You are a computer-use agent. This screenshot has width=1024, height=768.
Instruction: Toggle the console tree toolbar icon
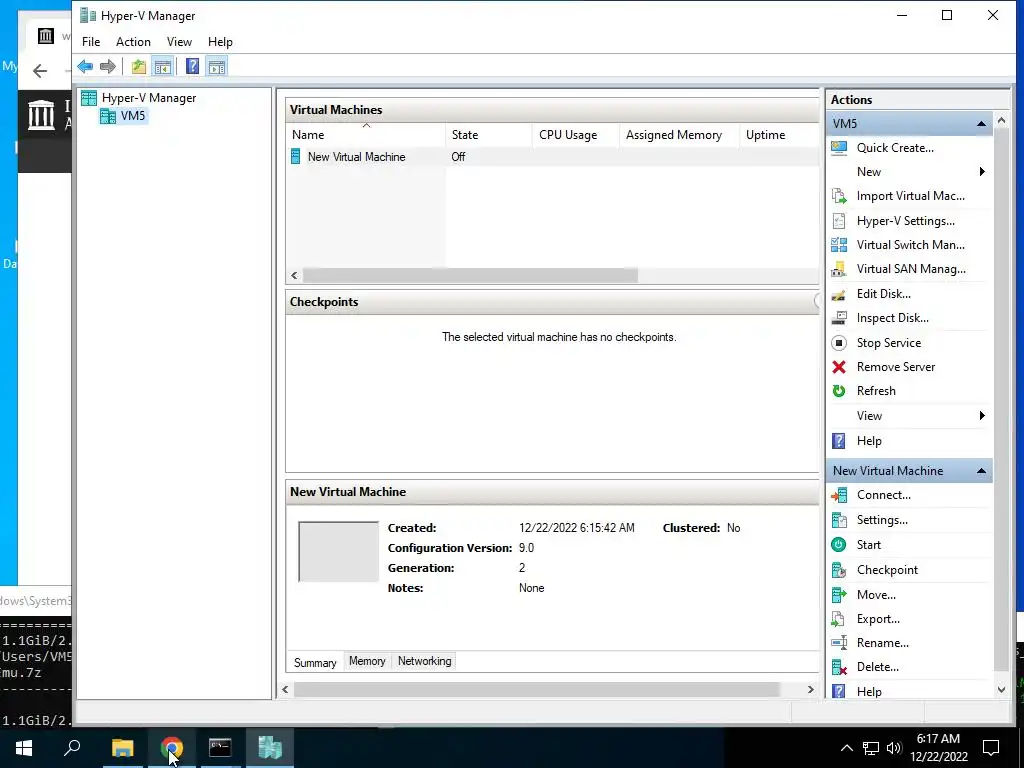point(163,66)
